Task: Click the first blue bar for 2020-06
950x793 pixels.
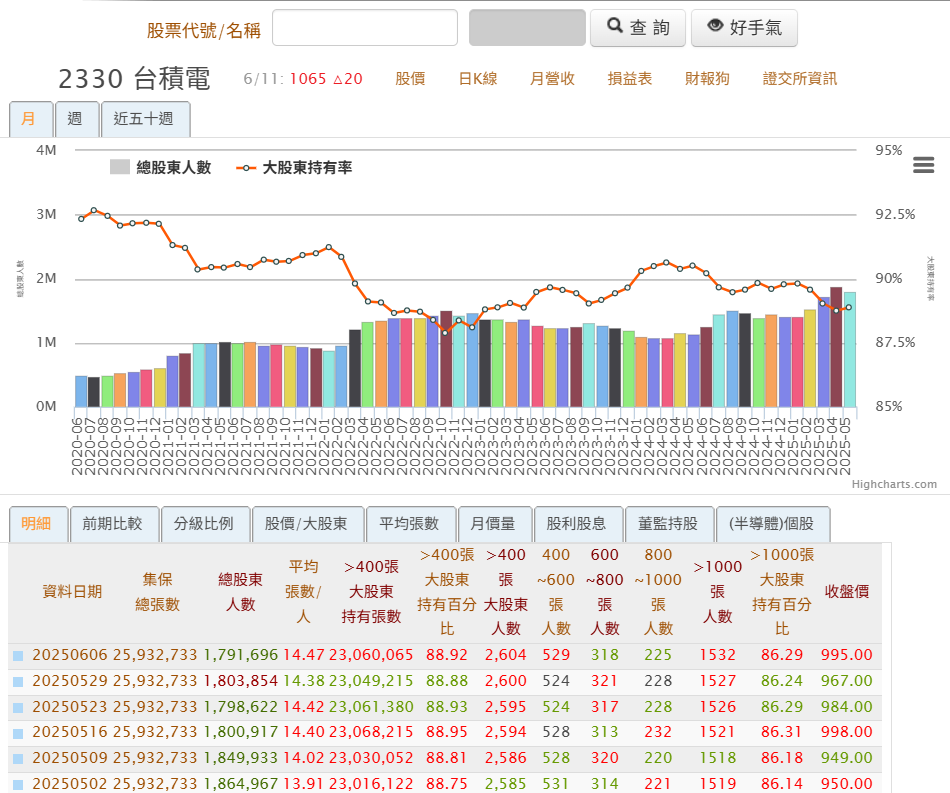Action: (81, 391)
